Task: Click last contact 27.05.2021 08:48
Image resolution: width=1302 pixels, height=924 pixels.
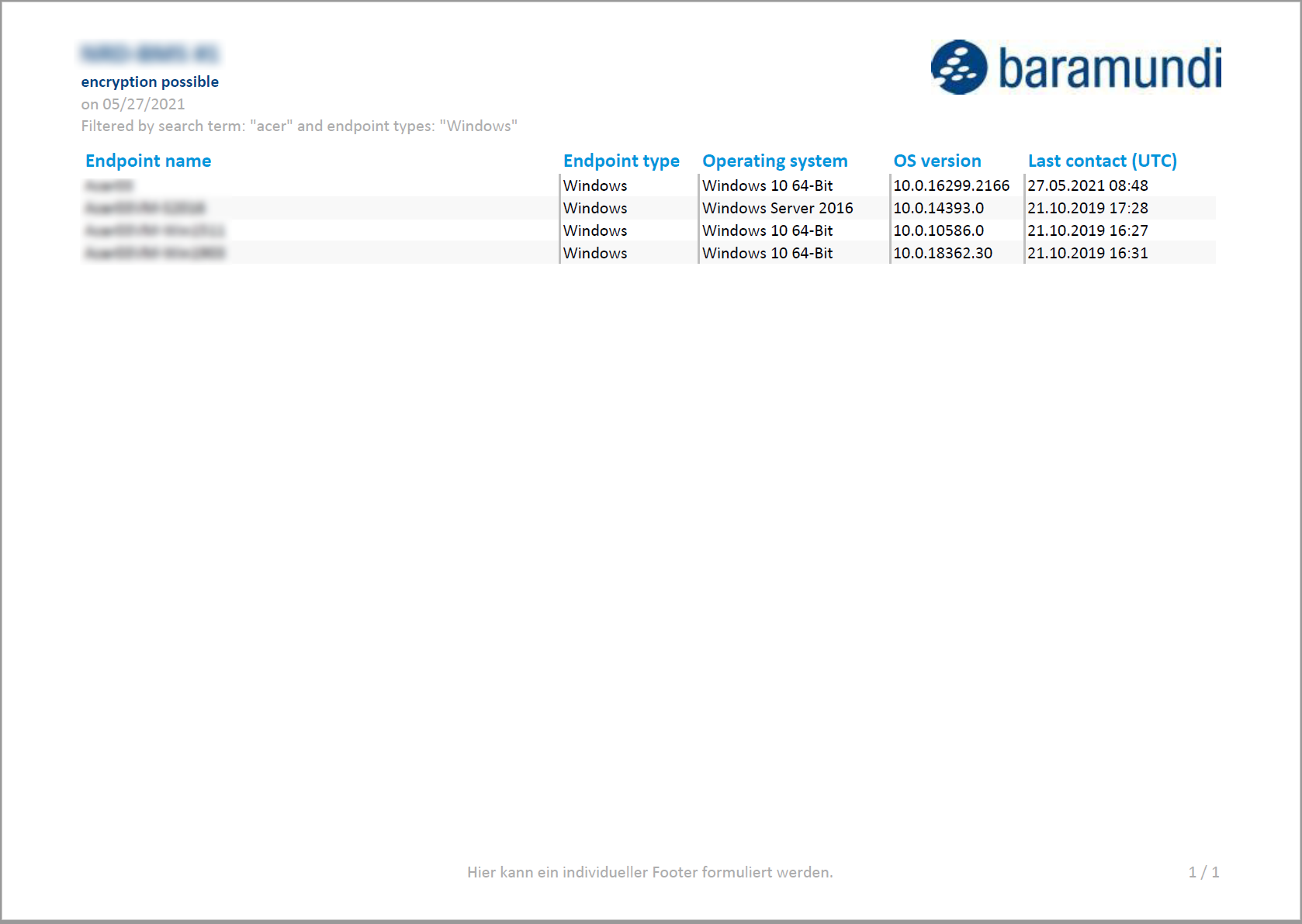Action: pyautogui.click(x=1087, y=185)
